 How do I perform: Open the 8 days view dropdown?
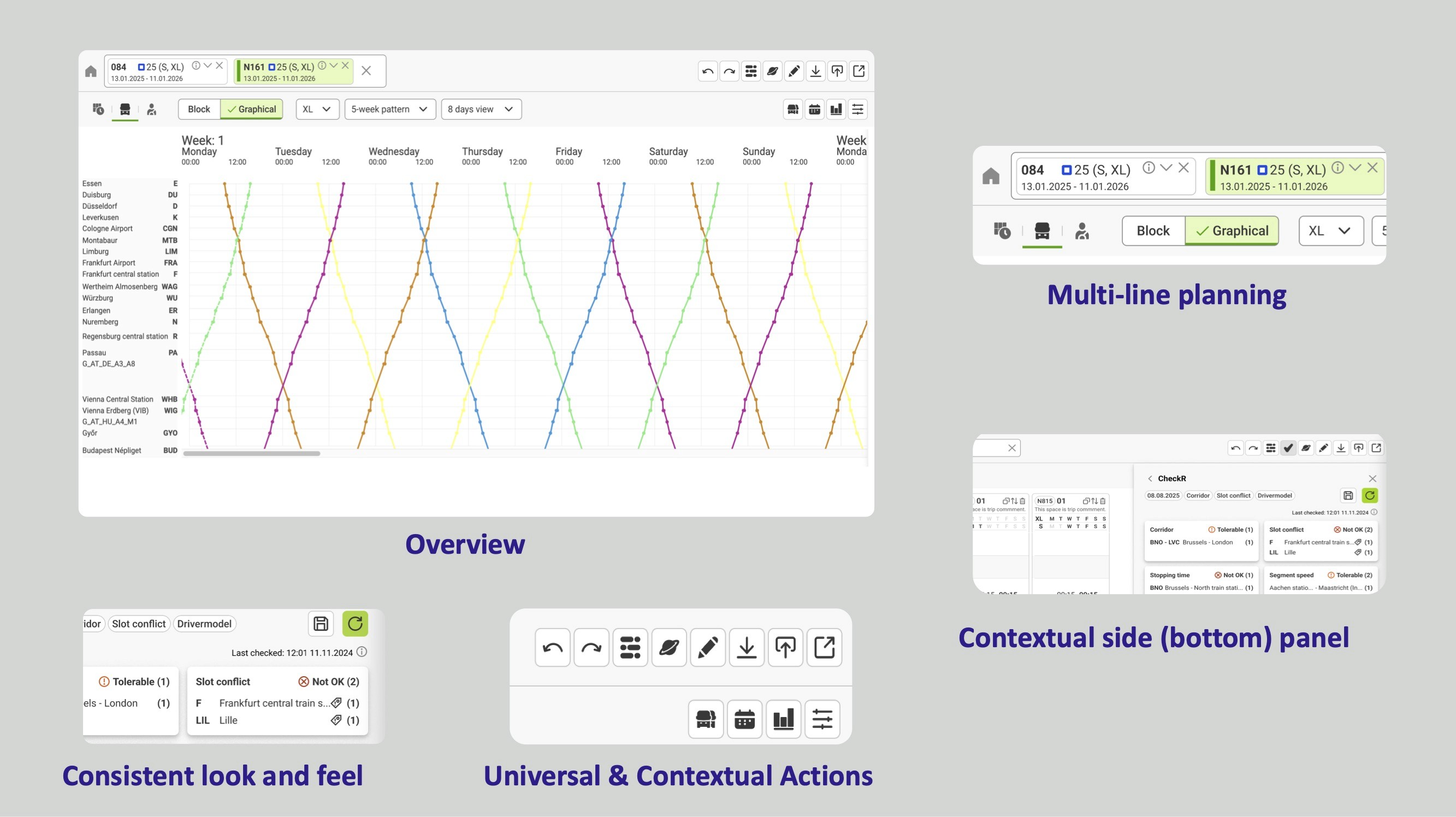(x=481, y=109)
